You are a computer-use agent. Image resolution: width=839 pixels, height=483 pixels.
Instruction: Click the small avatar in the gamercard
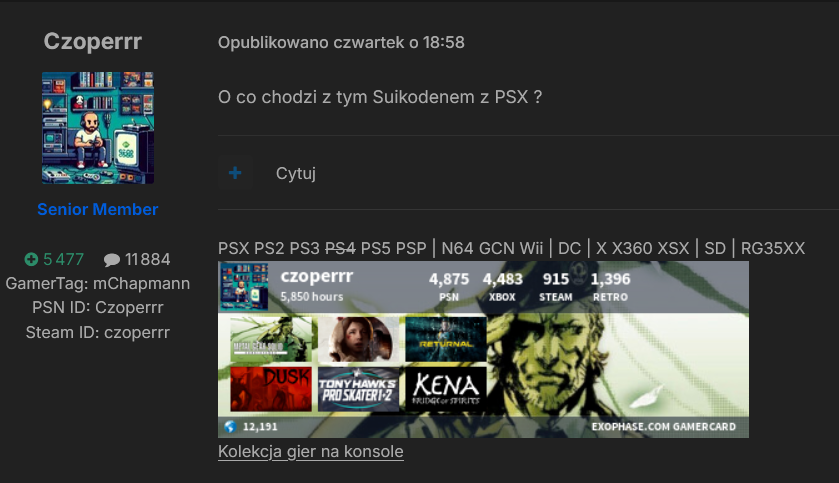pos(244,286)
